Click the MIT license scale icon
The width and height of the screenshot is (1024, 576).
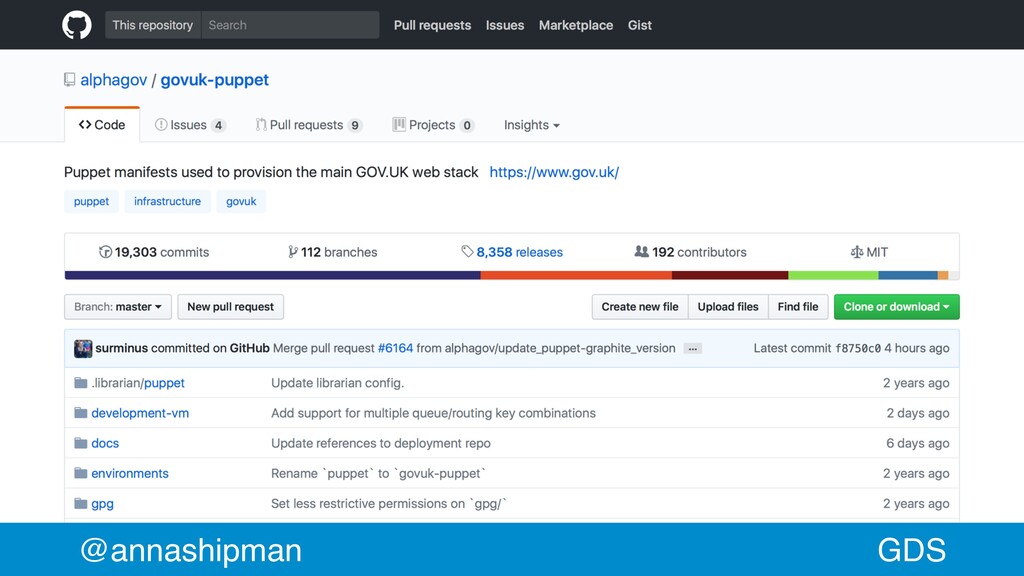coord(857,252)
